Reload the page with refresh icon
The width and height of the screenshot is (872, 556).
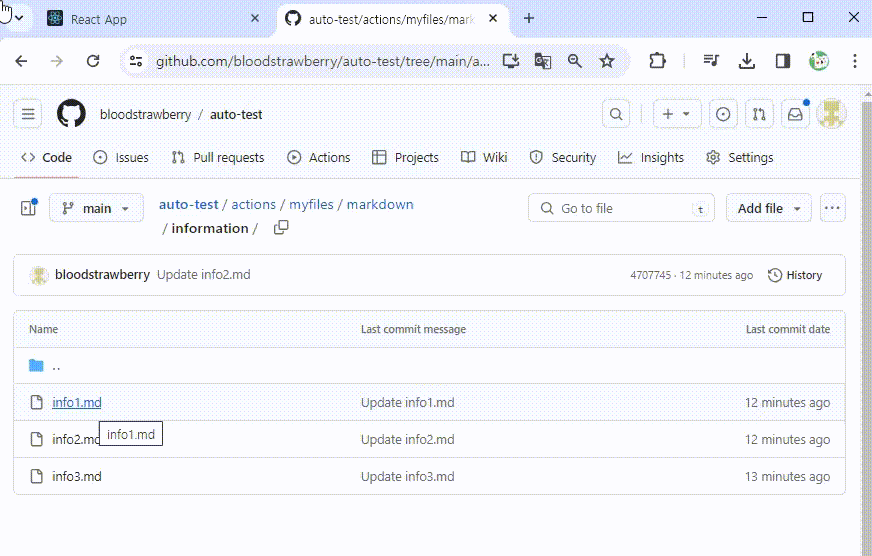click(93, 61)
